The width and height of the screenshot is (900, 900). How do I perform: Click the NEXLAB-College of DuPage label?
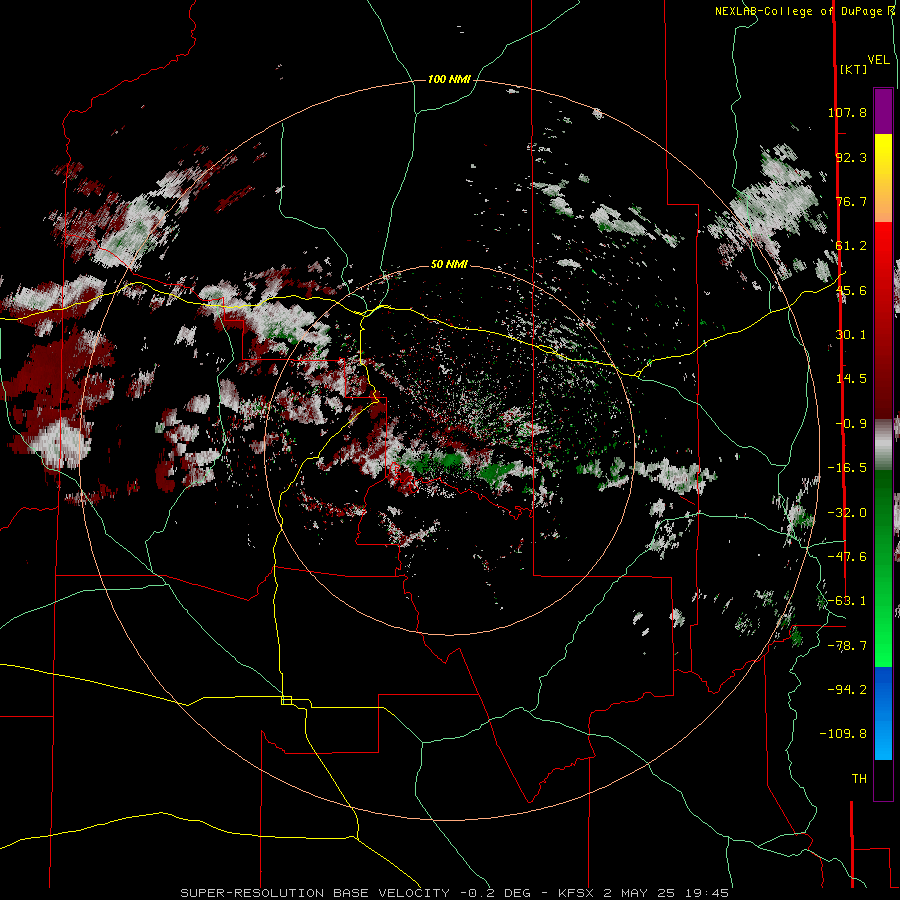(x=804, y=11)
